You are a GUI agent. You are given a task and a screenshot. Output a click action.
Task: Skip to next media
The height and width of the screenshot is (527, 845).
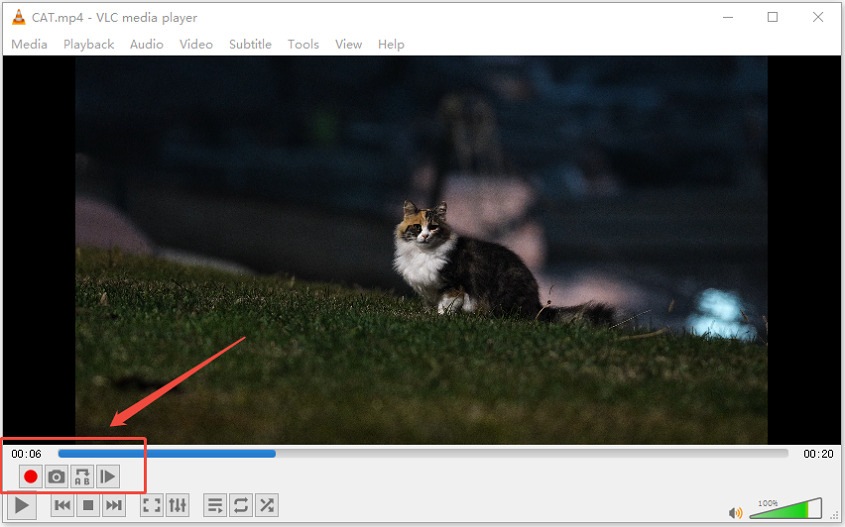[114, 505]
